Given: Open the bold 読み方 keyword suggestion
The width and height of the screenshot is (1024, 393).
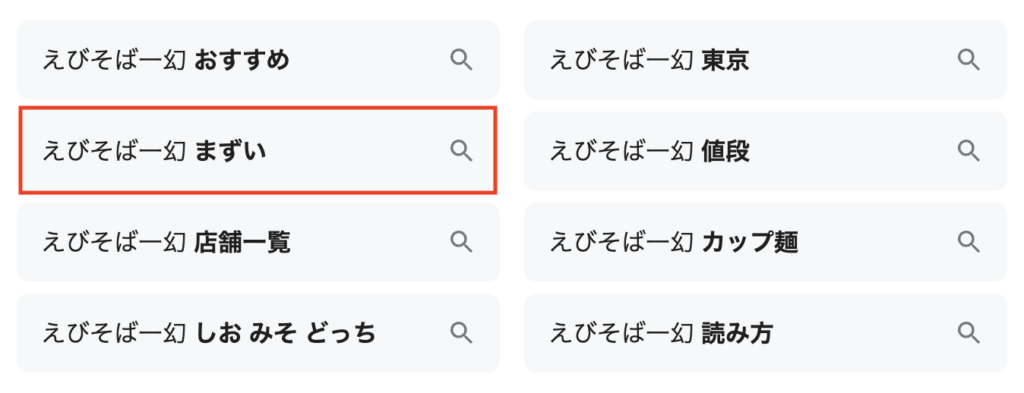Looking at the screenshot, I should (737, 334).
